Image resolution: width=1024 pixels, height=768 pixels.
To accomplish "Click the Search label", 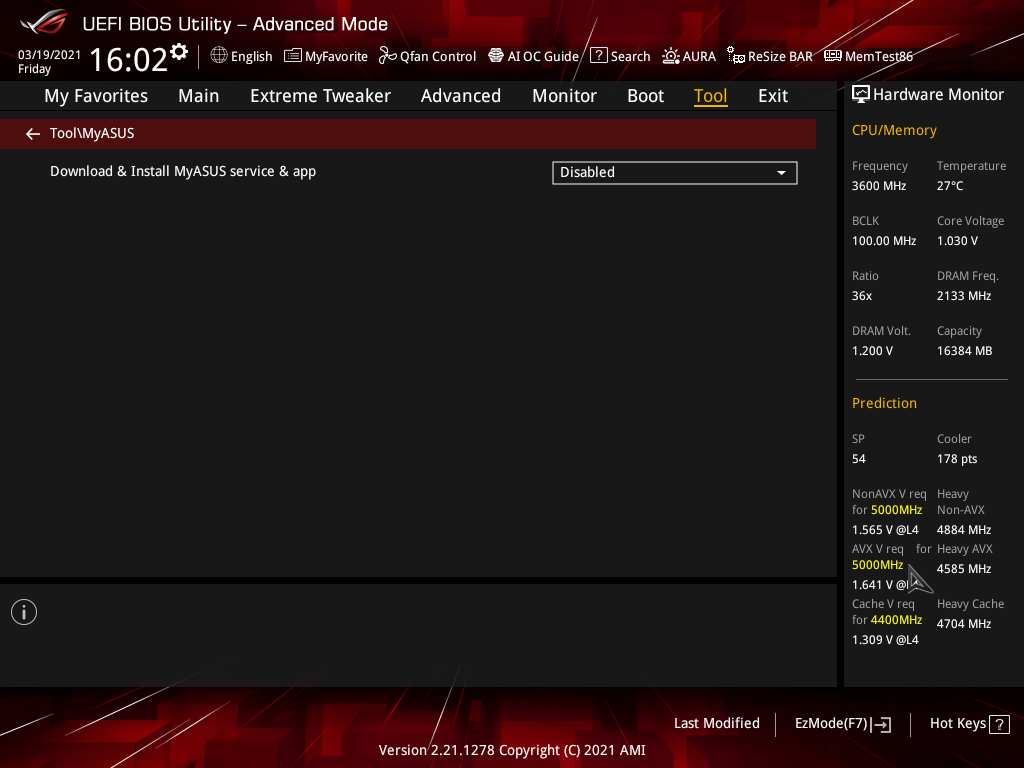I will tap(630, 57).
